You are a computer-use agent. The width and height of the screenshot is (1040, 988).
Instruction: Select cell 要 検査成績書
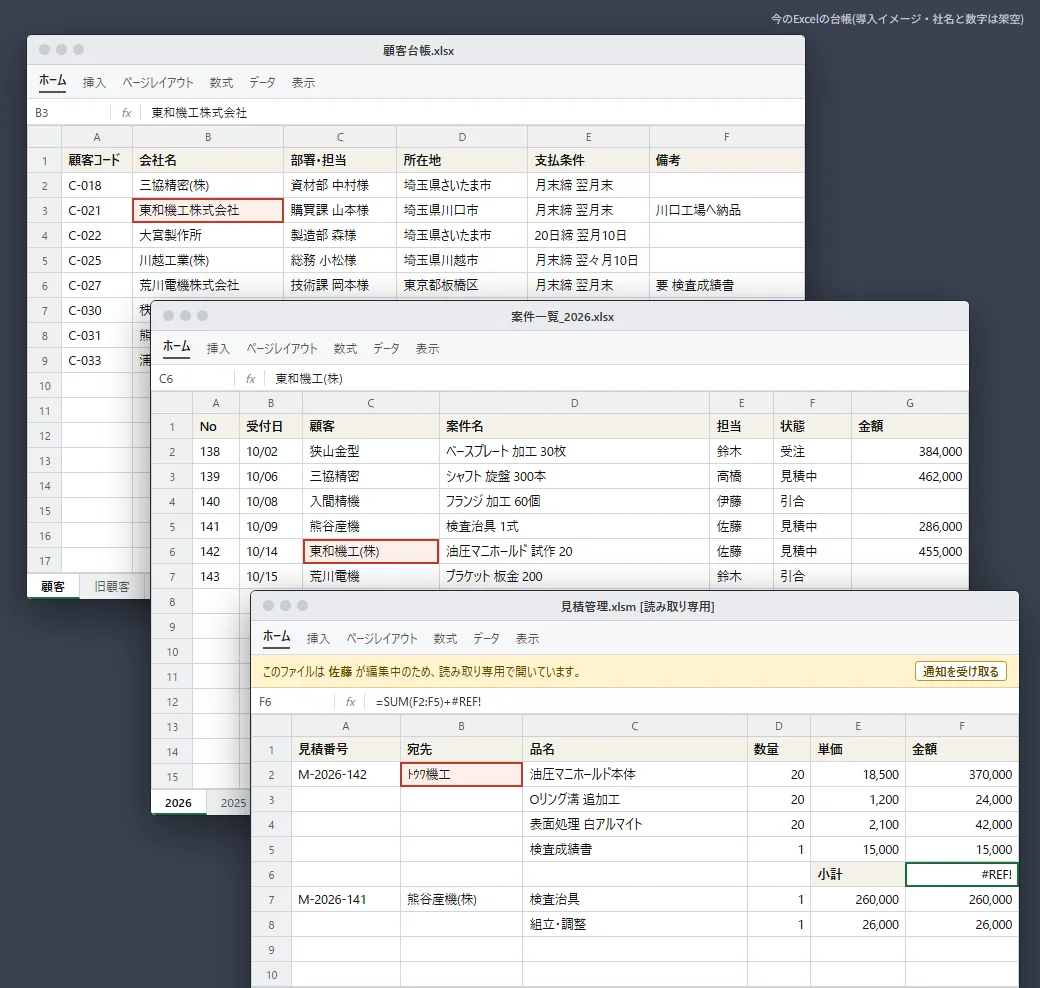[x=726, y=285]
